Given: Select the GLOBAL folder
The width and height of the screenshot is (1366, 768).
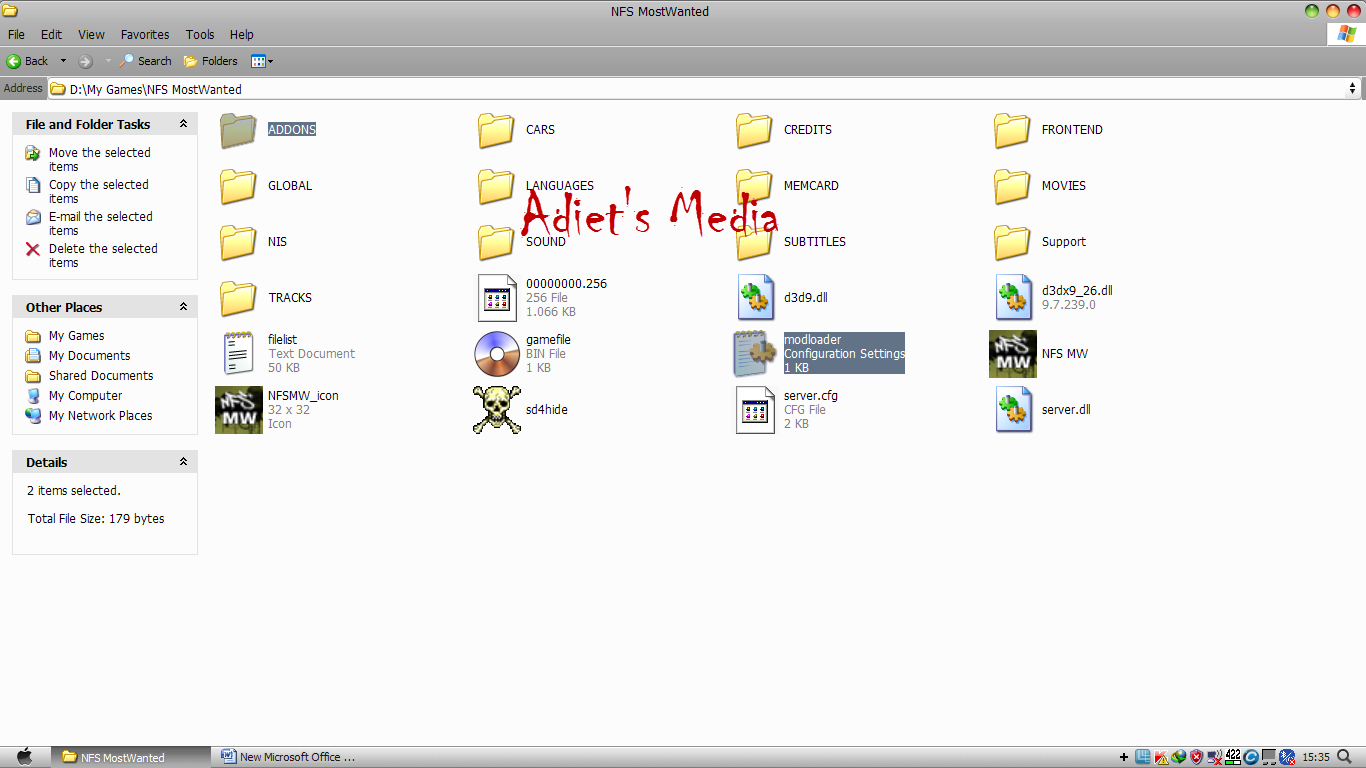Looking at the screenshot, I should (x=266, y=186).
